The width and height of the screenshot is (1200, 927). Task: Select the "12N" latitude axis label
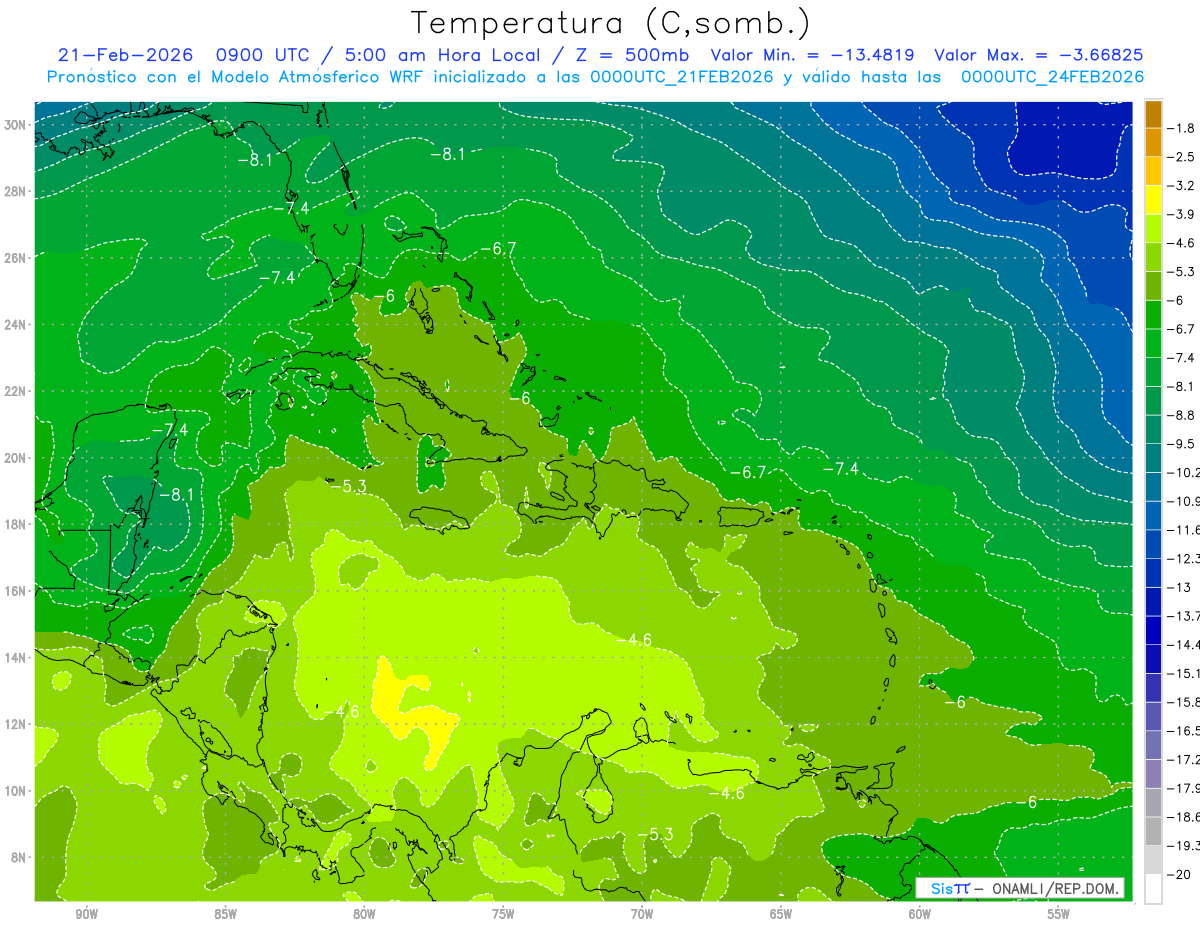[x=16, y=724]
